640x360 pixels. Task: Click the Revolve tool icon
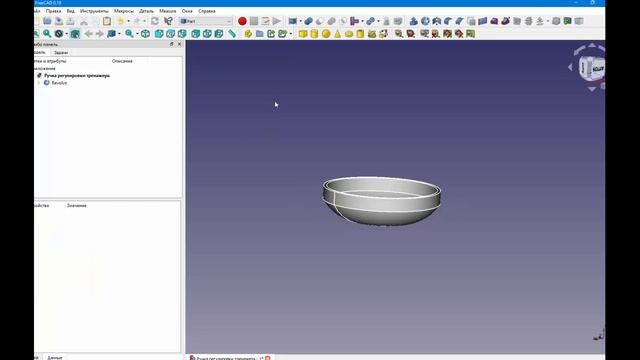click(x=425, y=21)
